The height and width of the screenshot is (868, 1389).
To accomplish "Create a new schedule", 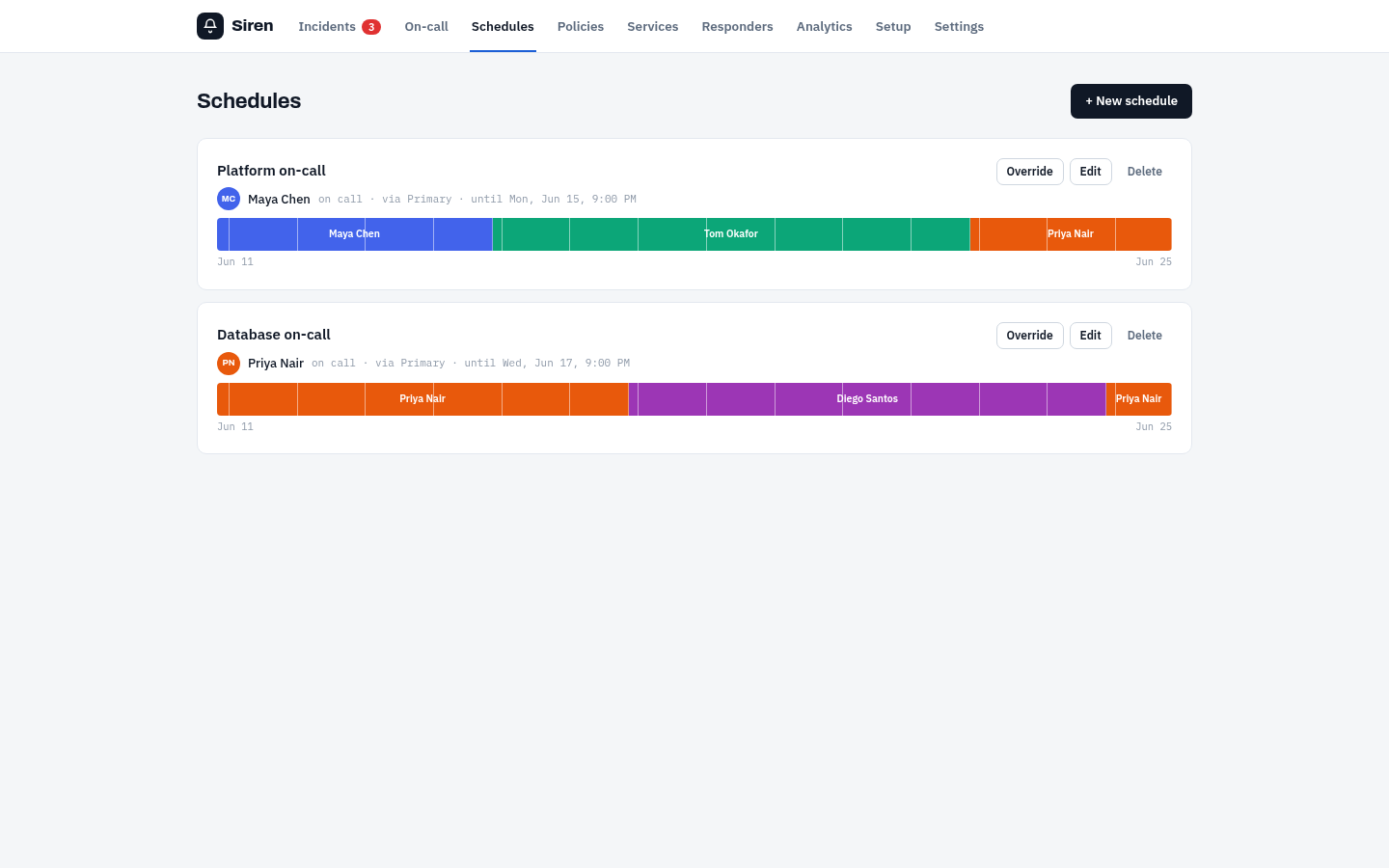I will [x=1131, y=101].
